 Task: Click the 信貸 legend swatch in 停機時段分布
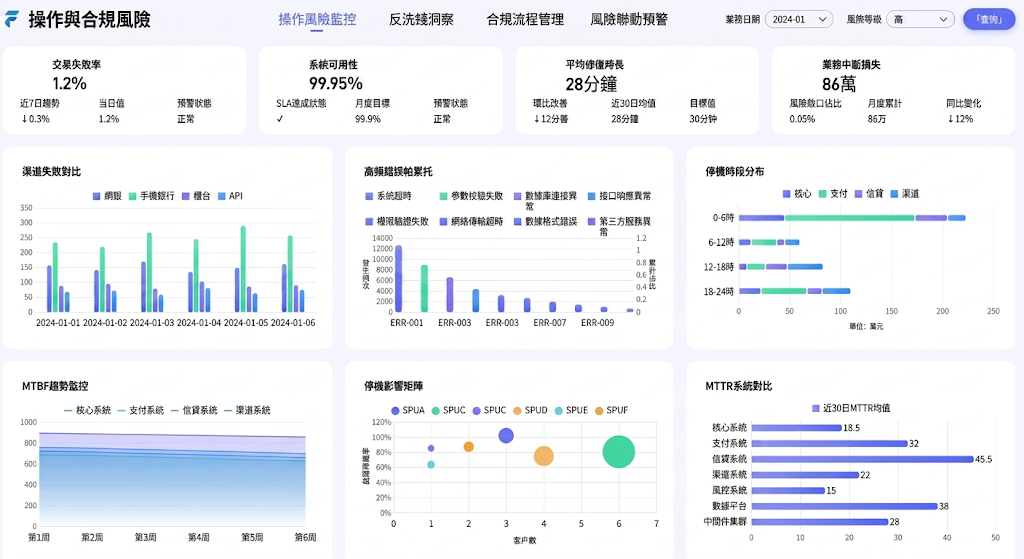point(859,194)
